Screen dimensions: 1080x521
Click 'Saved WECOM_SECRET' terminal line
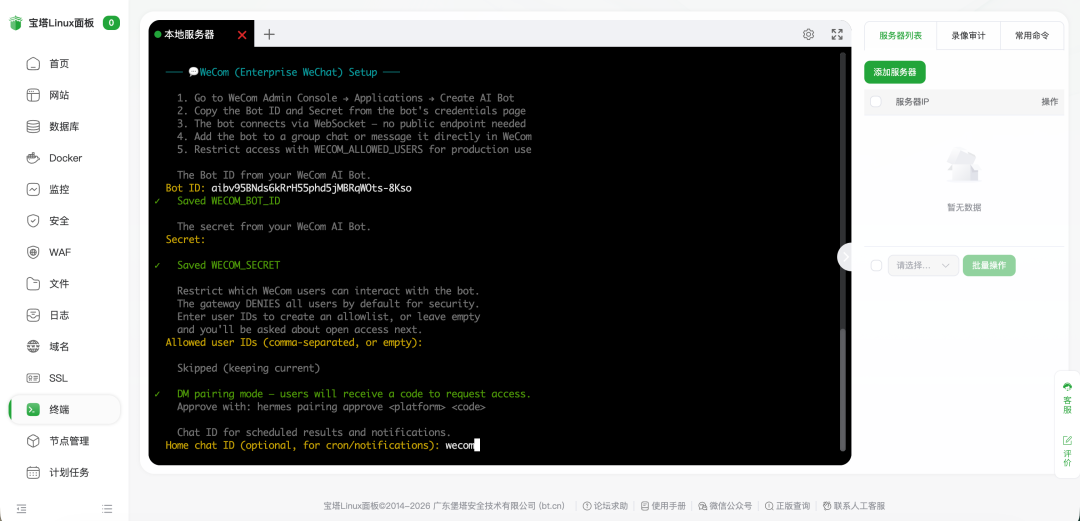pos(229,265)
